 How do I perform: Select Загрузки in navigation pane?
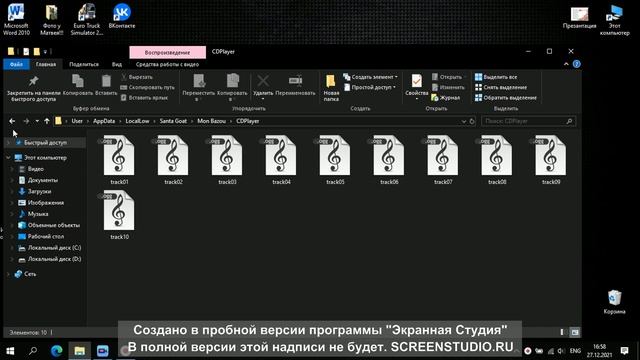coord(39,191)
